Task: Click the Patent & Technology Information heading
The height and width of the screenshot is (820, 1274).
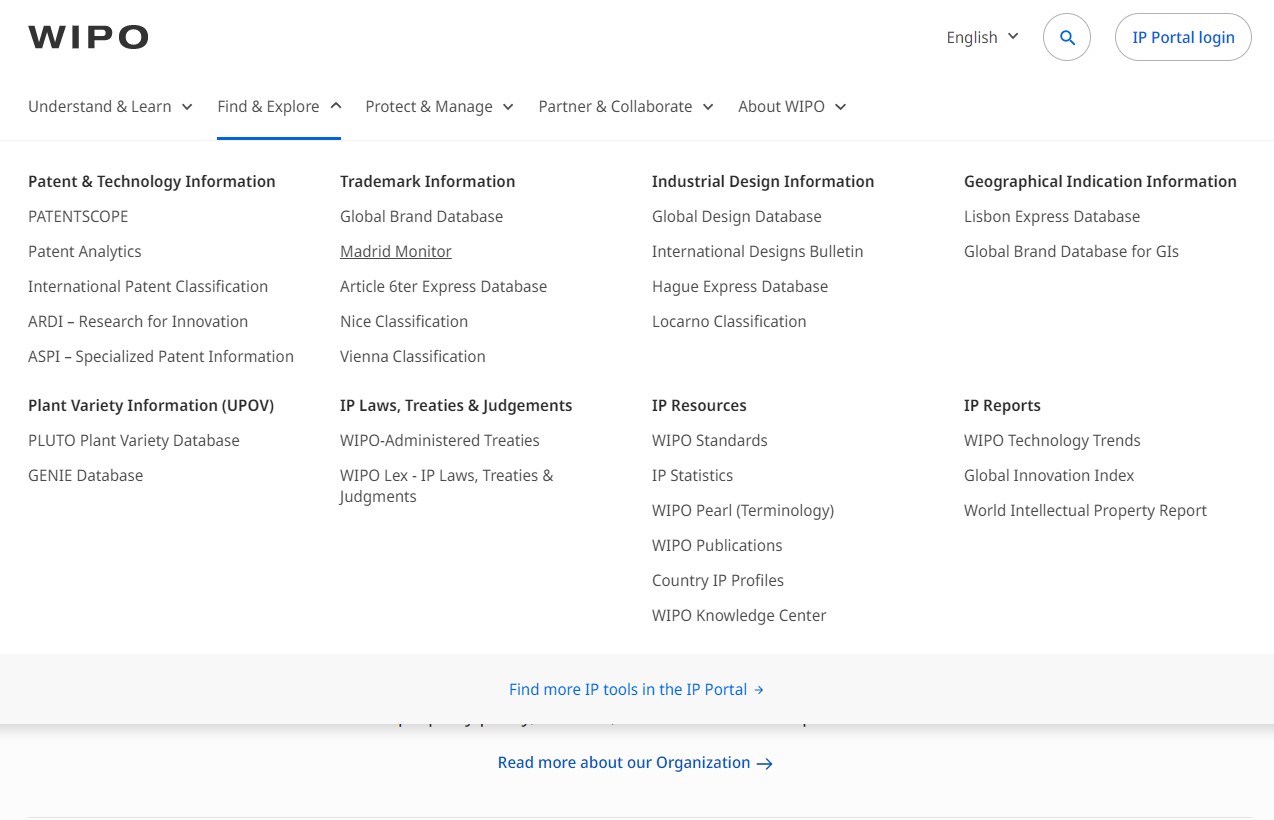Action: click(x=152, y=182)
